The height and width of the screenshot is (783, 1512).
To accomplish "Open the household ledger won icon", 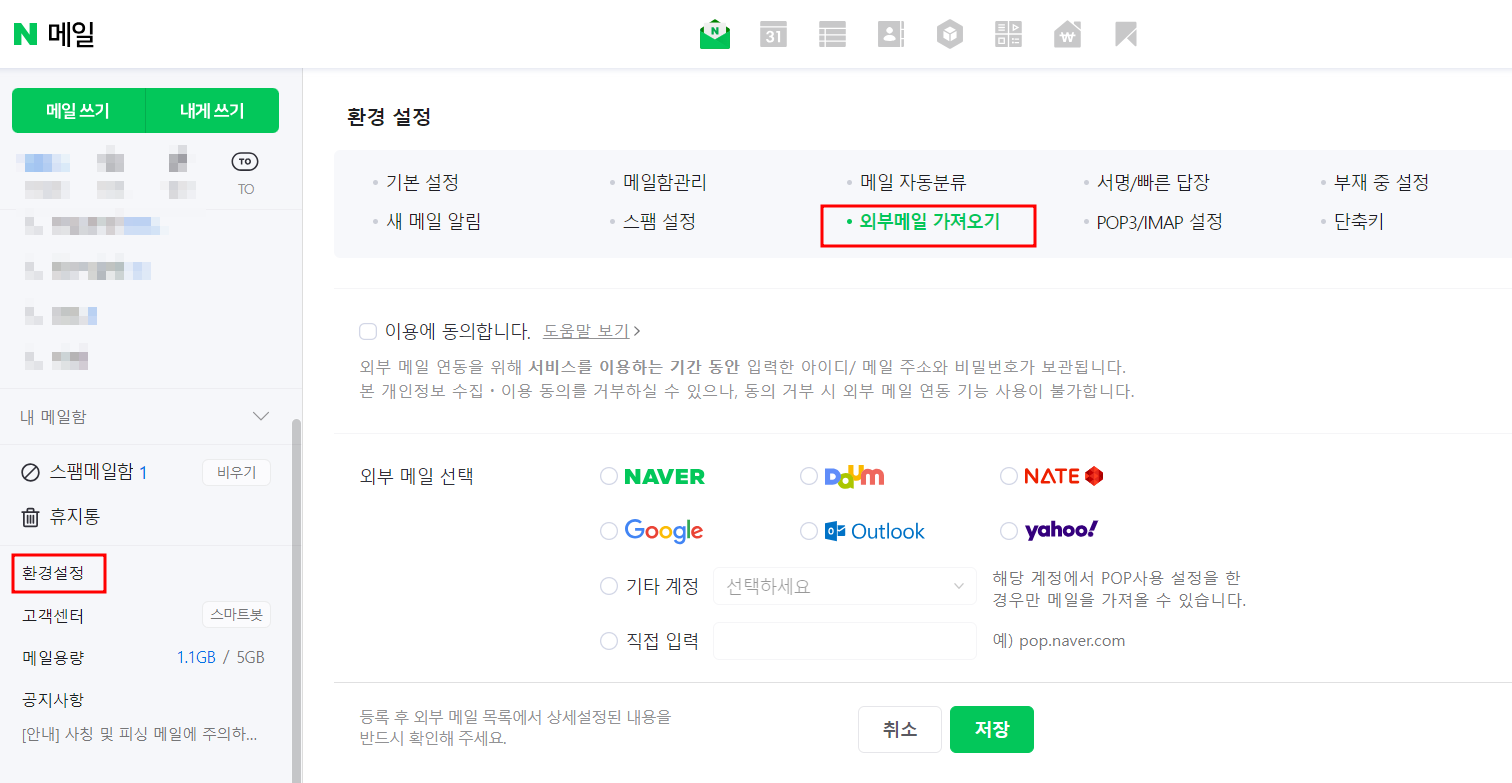I will (1067, 35).
